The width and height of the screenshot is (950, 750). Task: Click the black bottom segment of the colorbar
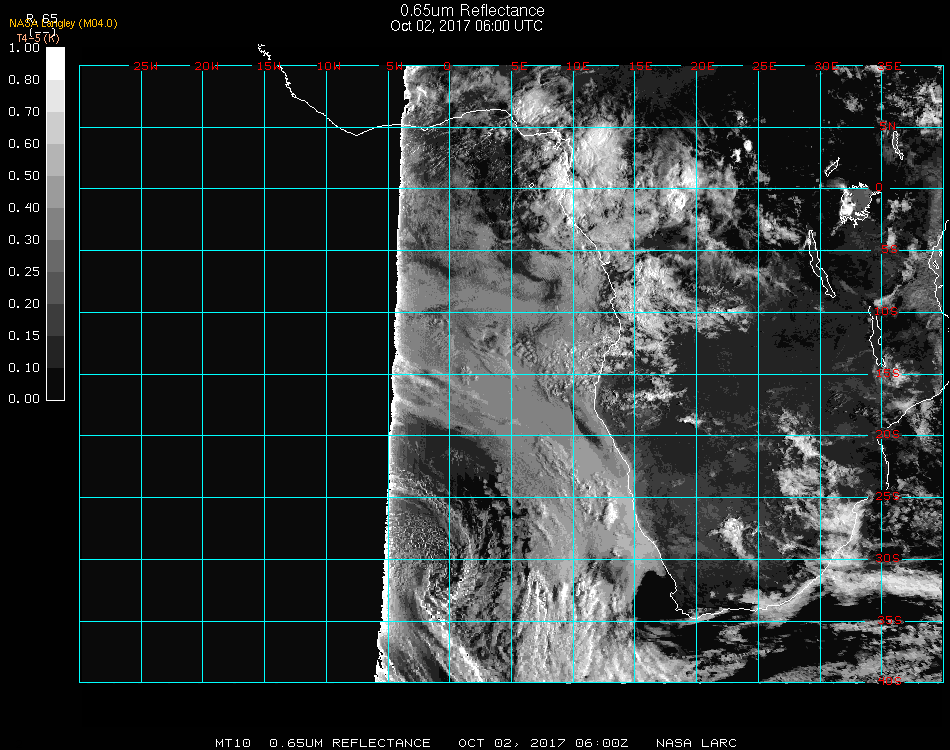55,384
